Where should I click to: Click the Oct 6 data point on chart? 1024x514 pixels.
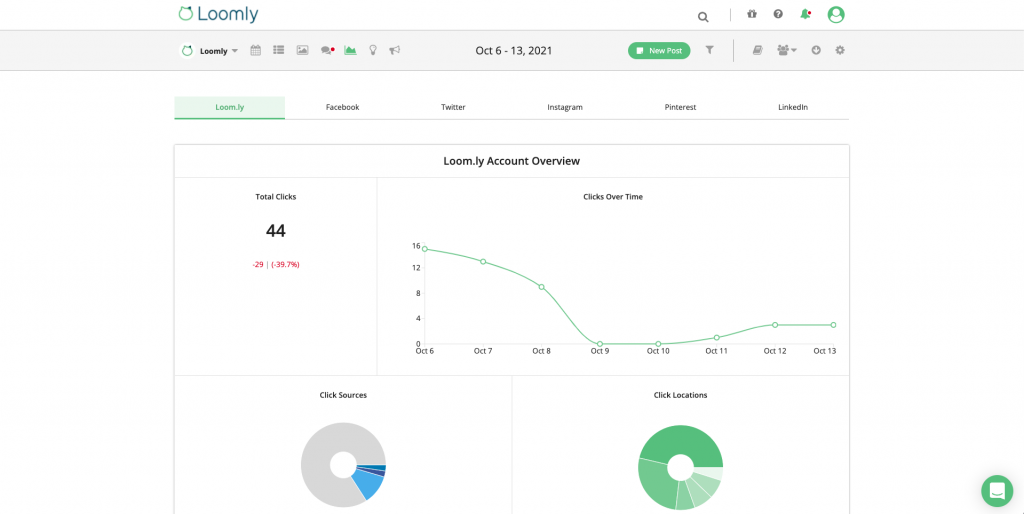tap(424, 249)
